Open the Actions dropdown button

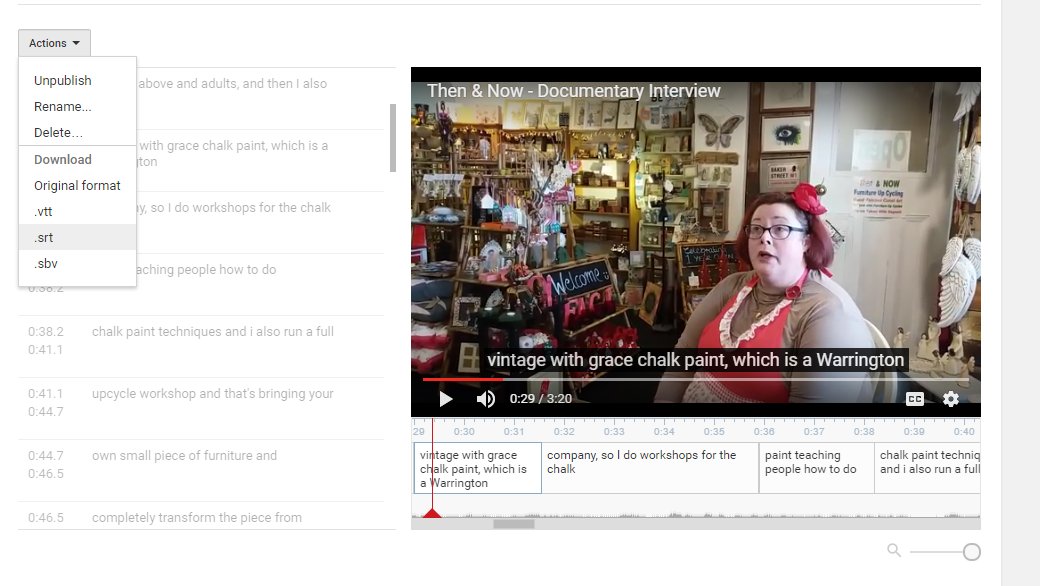(54, 43)
